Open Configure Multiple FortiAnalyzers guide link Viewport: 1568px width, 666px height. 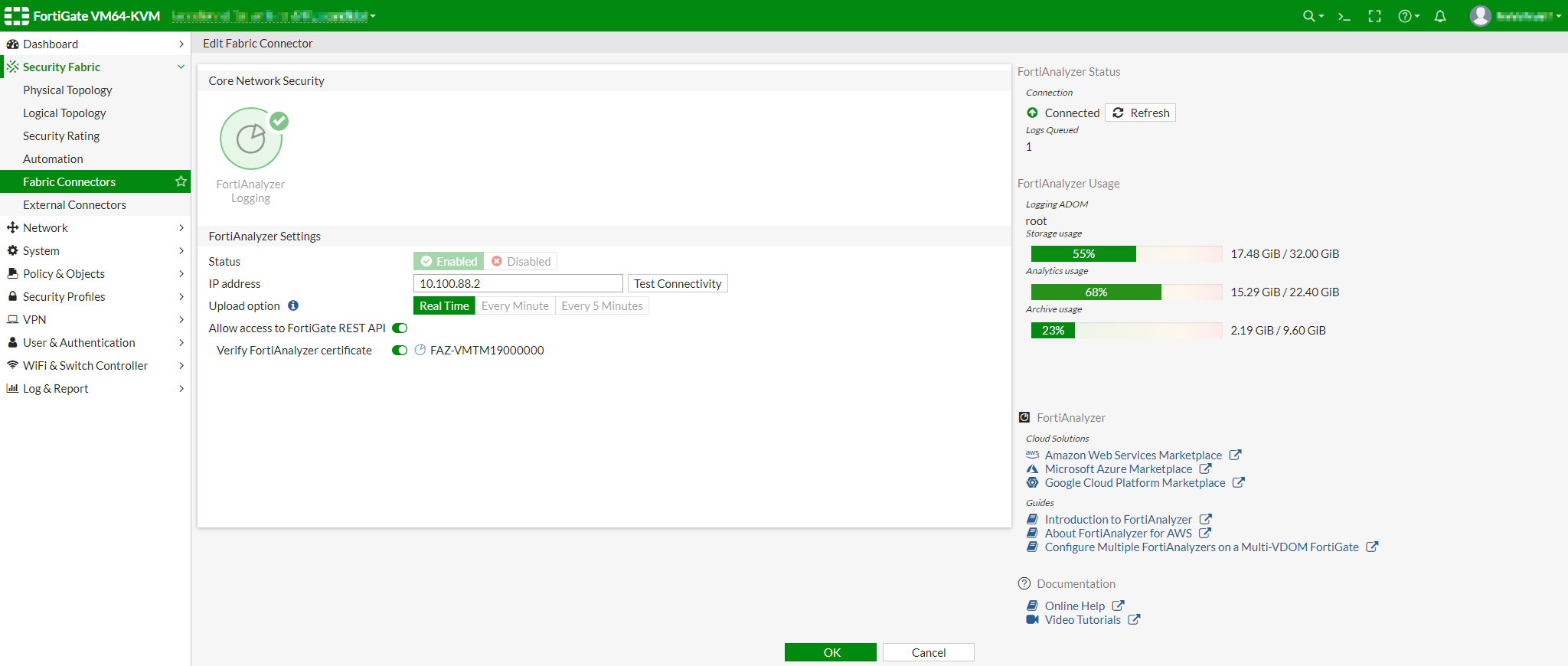(x=1202, y=547)
